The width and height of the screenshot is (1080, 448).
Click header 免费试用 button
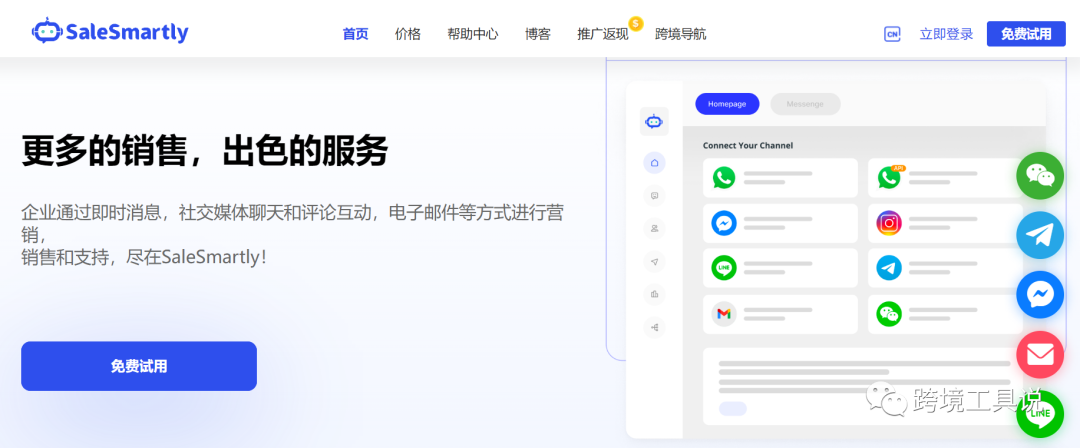tap(1026, 34)
